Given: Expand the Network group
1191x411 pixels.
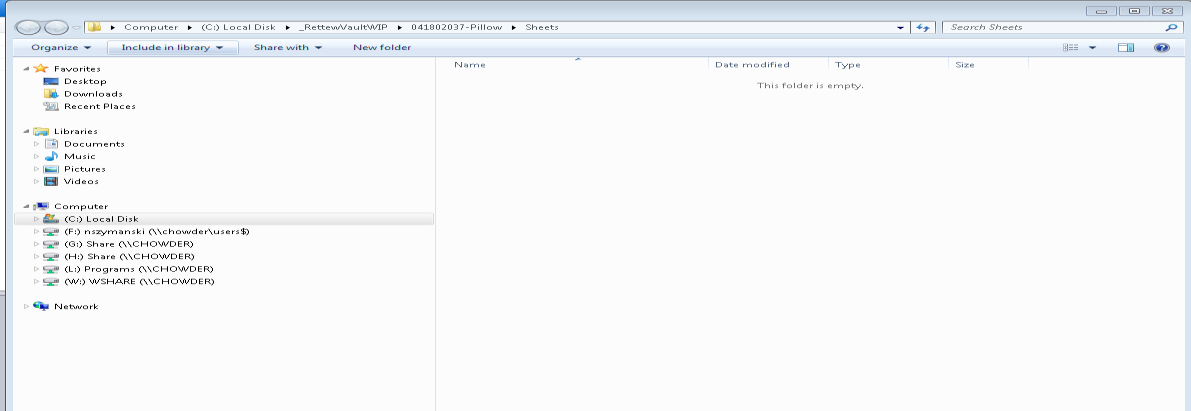Looking at the screenshot, I should click(27, 307).
